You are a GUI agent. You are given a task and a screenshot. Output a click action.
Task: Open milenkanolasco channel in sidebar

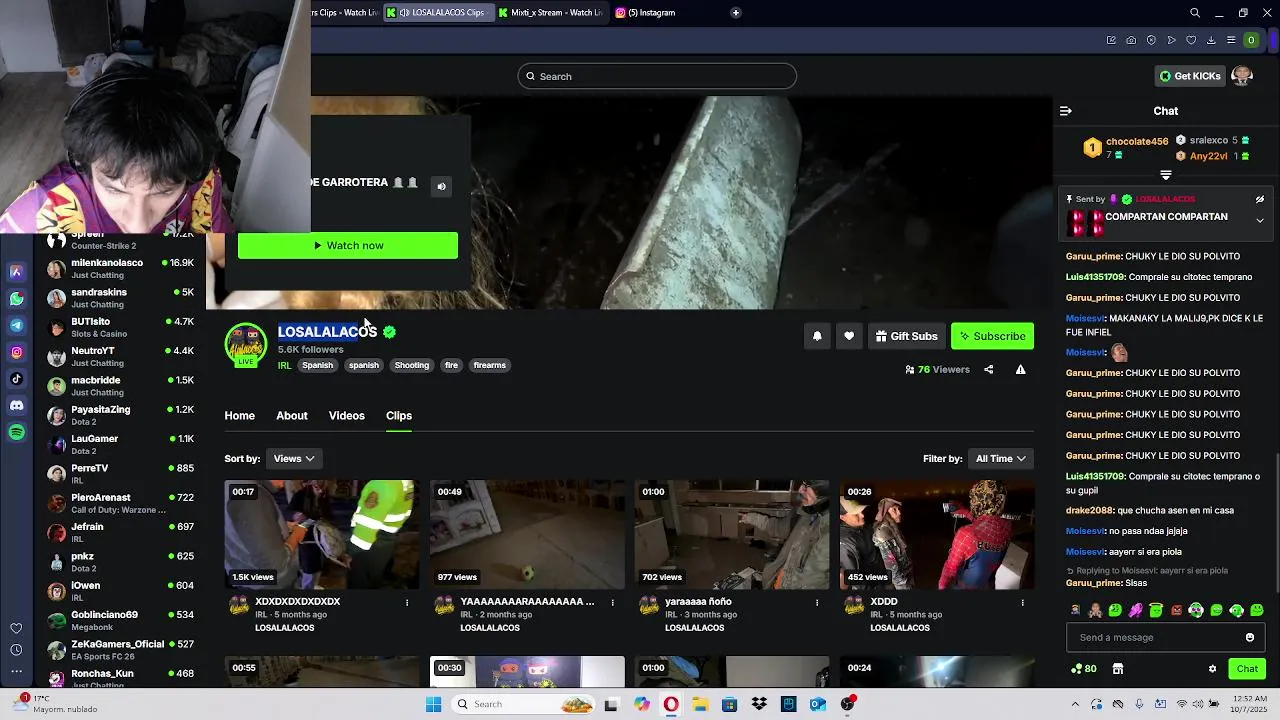pyautogui.click(x=121, y=269)
